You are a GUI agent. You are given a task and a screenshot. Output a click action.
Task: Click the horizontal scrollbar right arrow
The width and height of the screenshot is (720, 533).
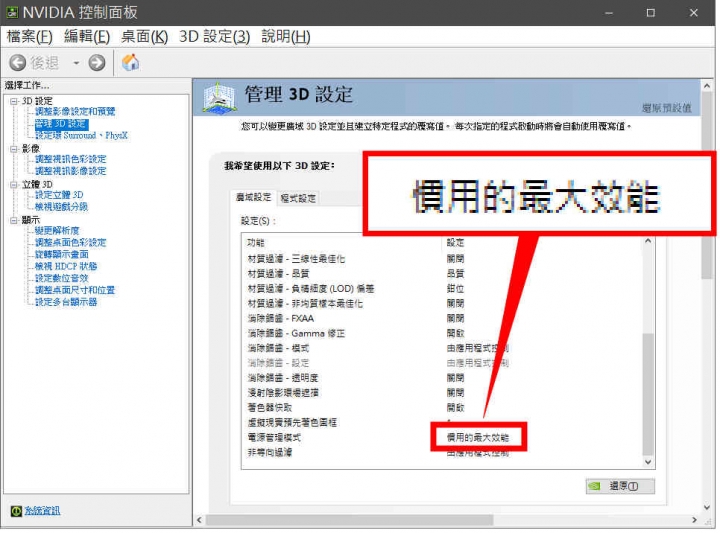[694, 520]
